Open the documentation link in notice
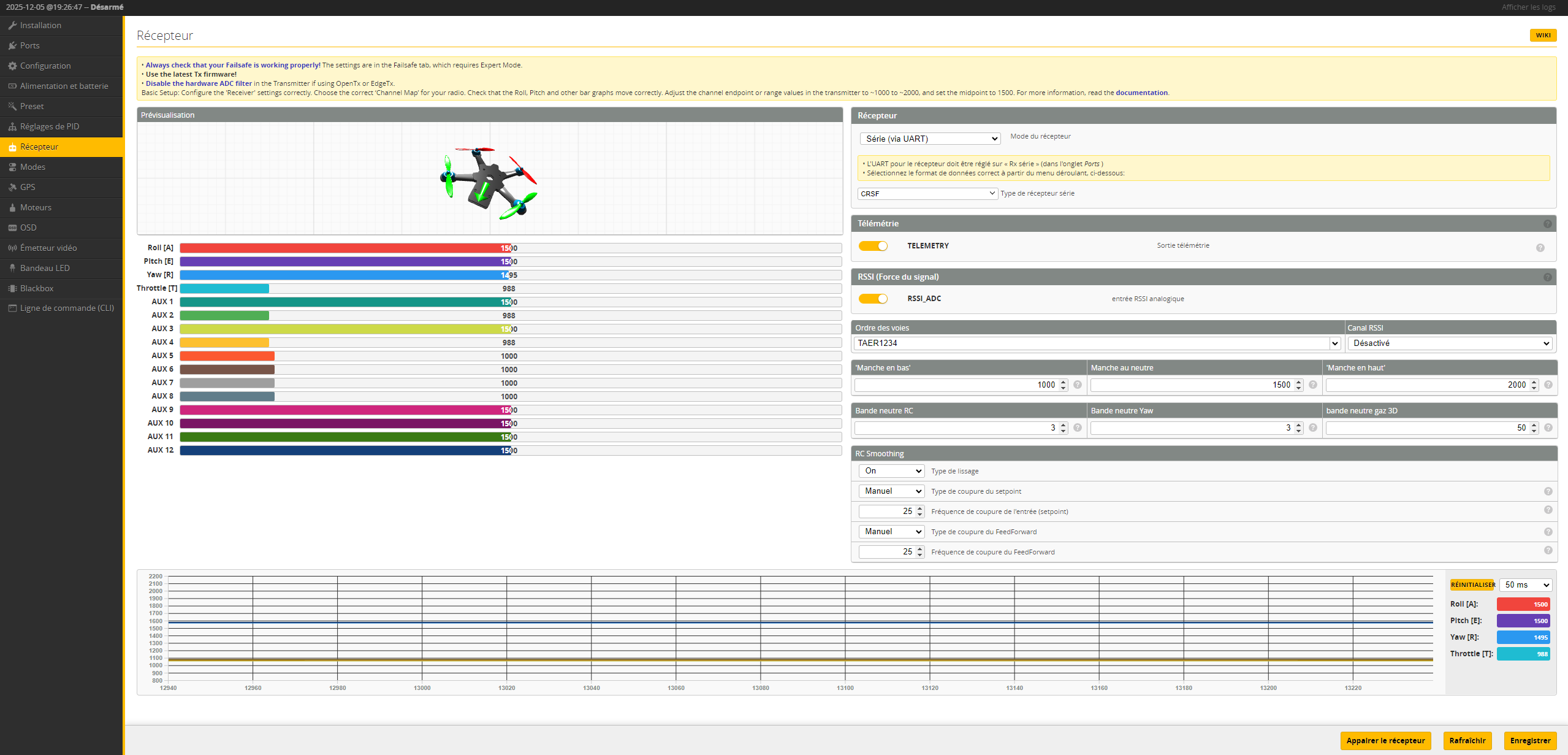This screenshot has height=755, width=1568. pyautogui.click(x=1141, y=93)
